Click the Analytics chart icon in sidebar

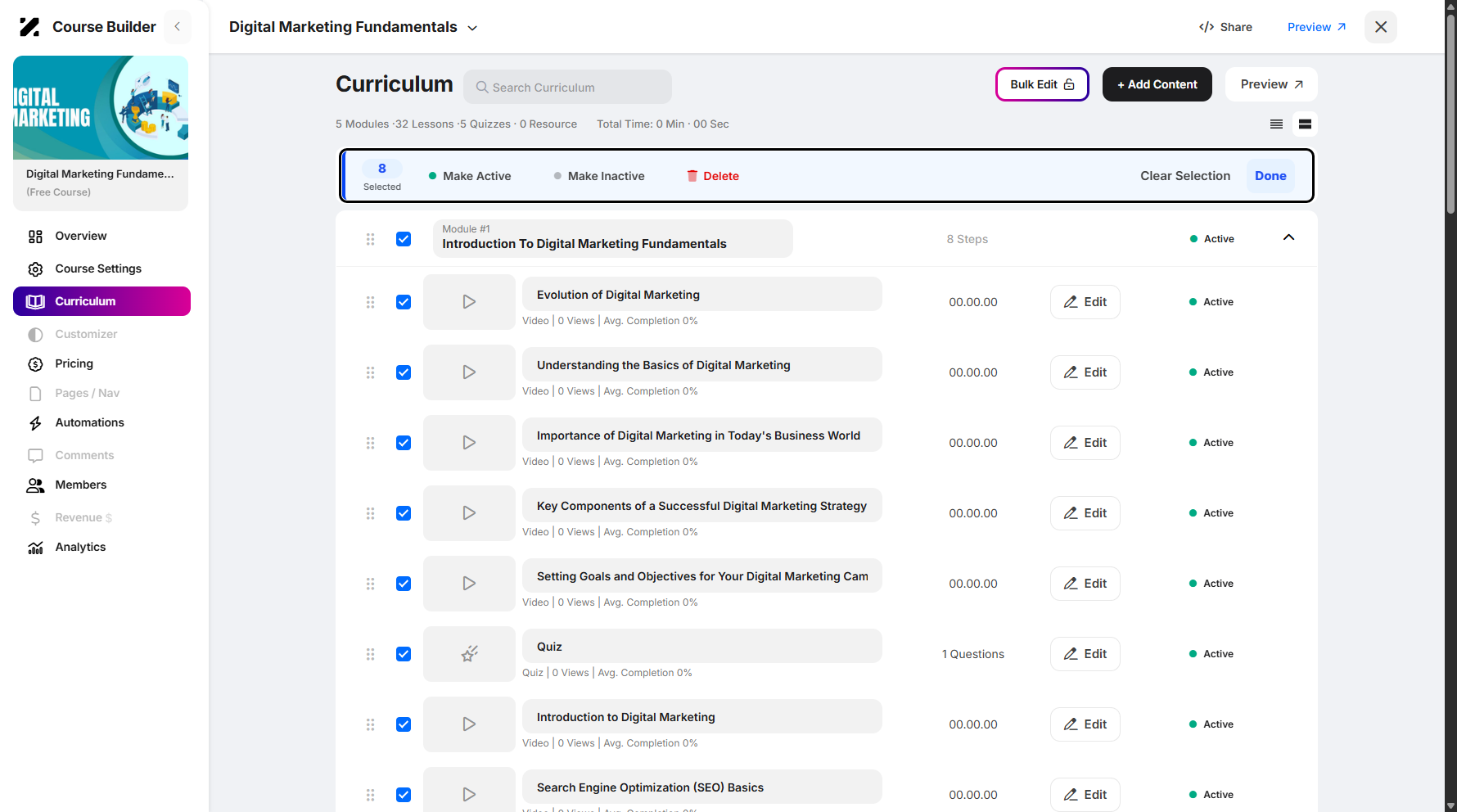[35, 548]
